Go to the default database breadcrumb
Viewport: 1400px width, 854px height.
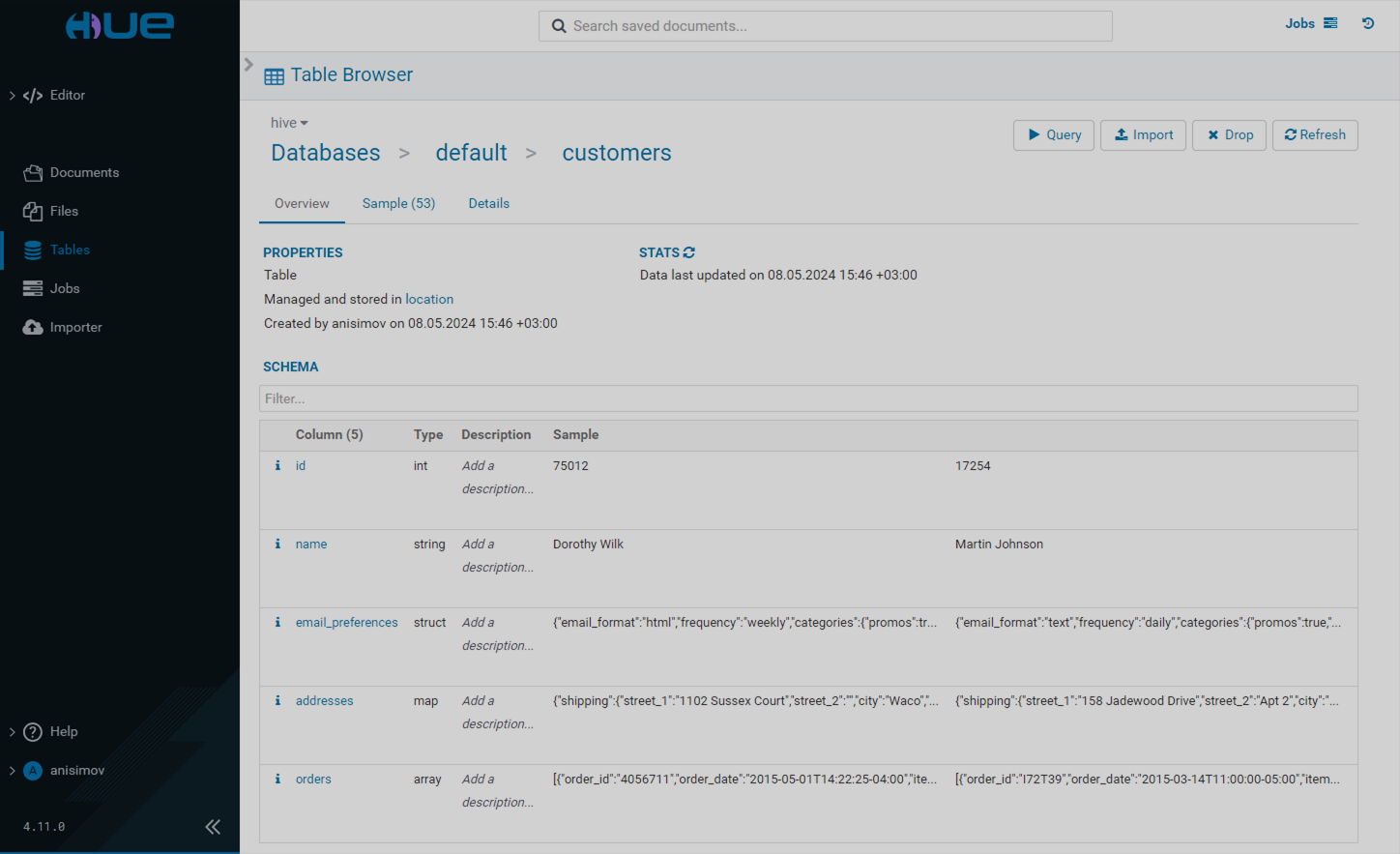pos(471,153)
